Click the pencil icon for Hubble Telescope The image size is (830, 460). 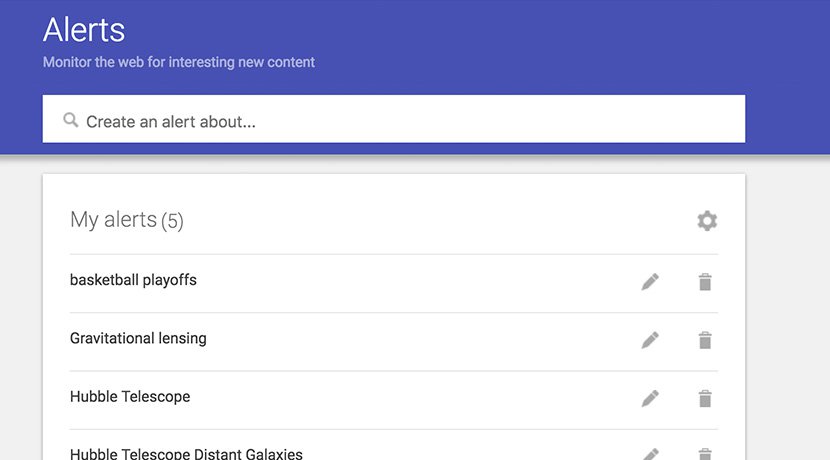(650, 398)
